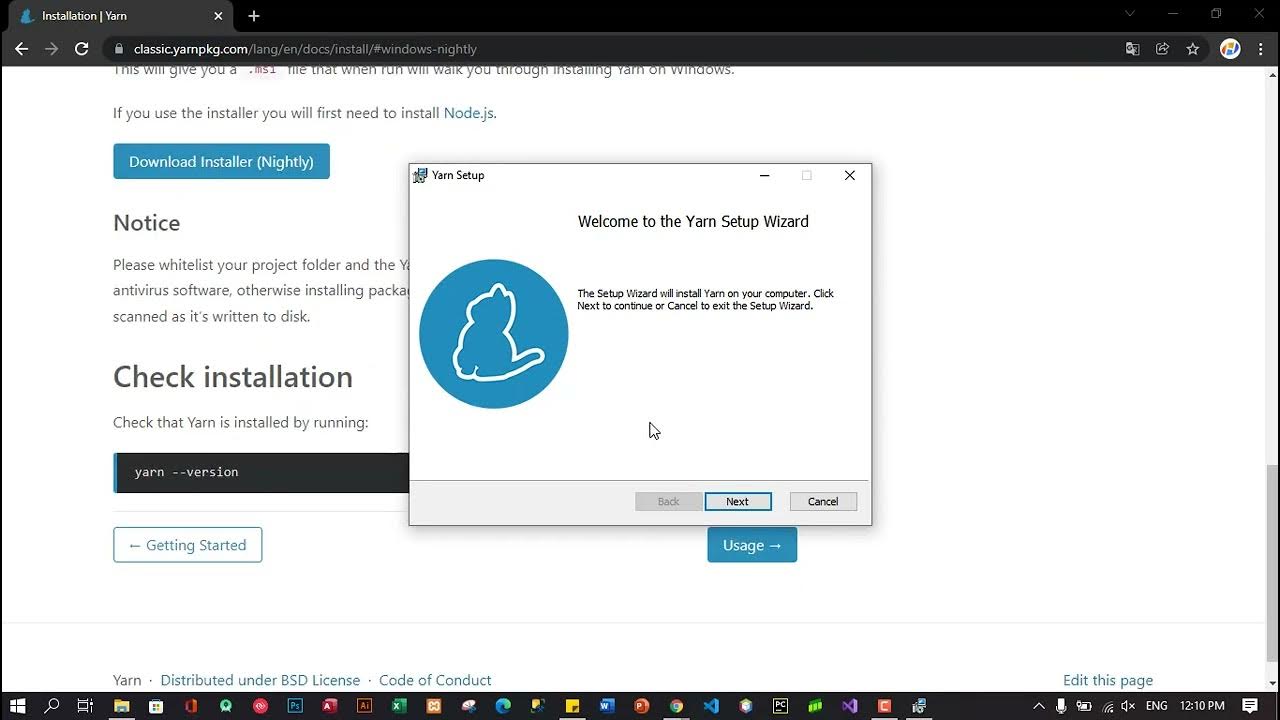Click Download Installer (Nightly) button
The height and width of the screenshot is (720, 1280).
(x=221, y=161)
